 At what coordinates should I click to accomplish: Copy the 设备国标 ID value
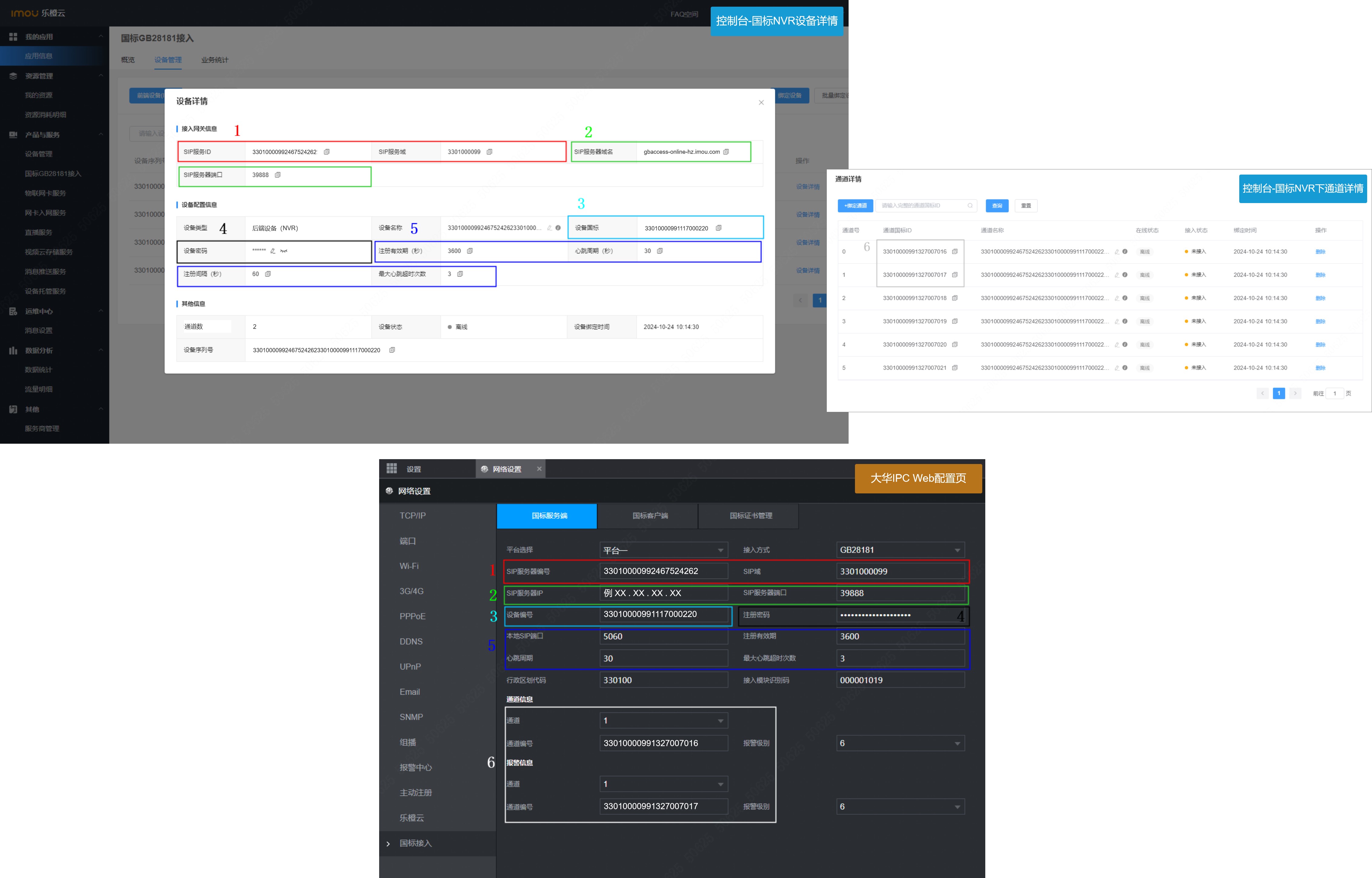718,228
